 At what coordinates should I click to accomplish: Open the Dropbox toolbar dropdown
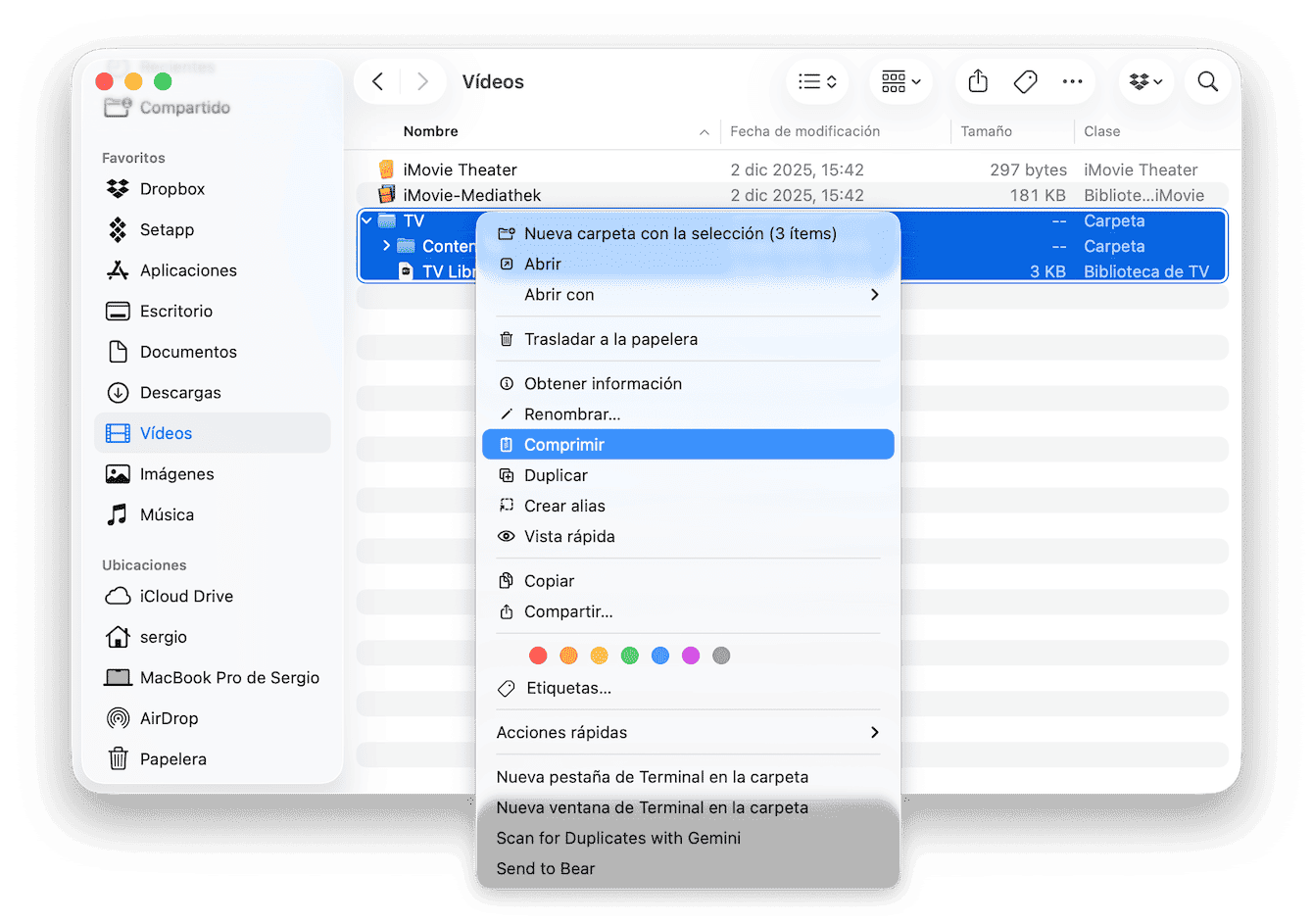click(1145, 81)
